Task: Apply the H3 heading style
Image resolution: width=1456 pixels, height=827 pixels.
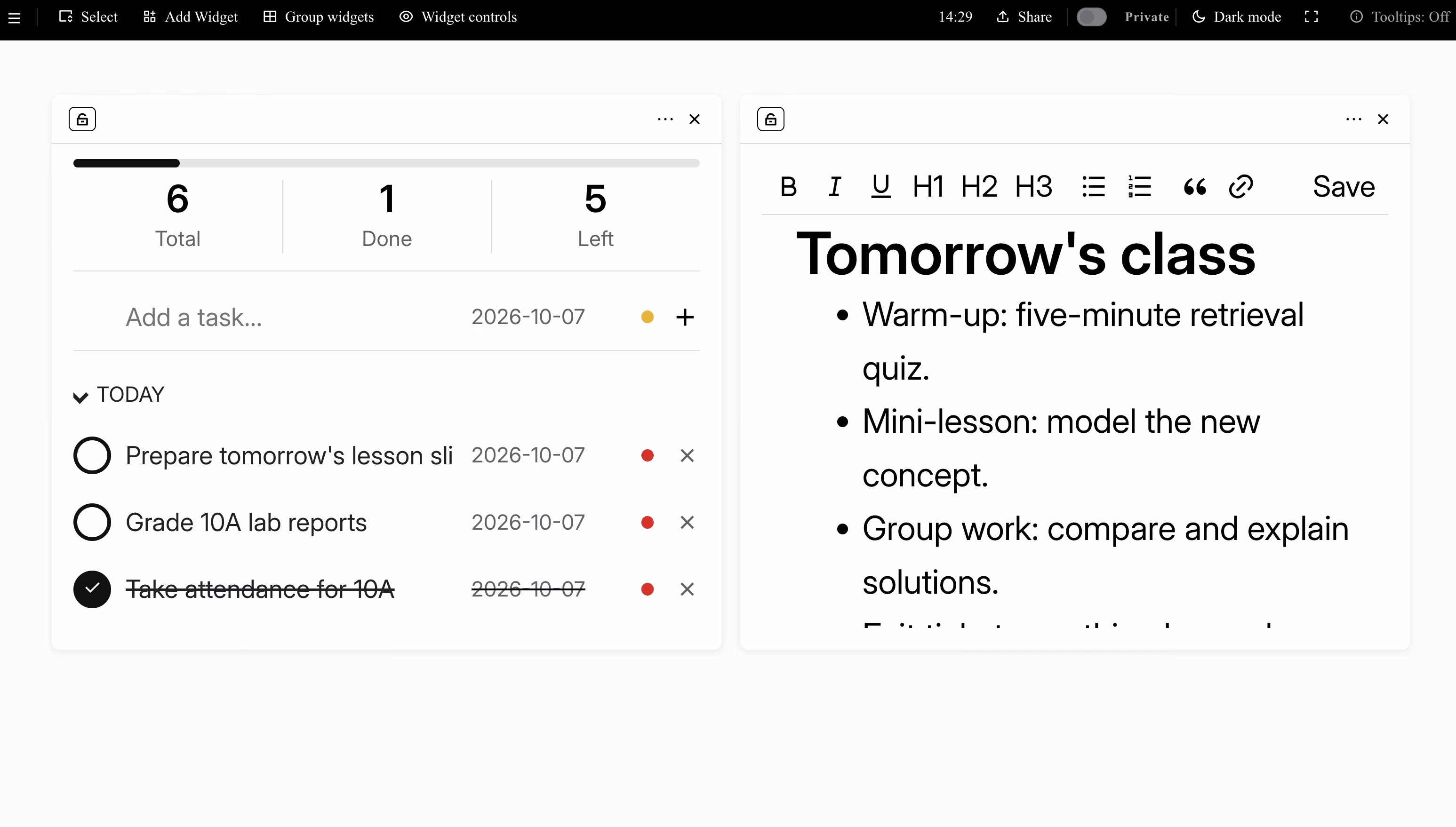Action: pyautogui.click(x=1033, y=187)
